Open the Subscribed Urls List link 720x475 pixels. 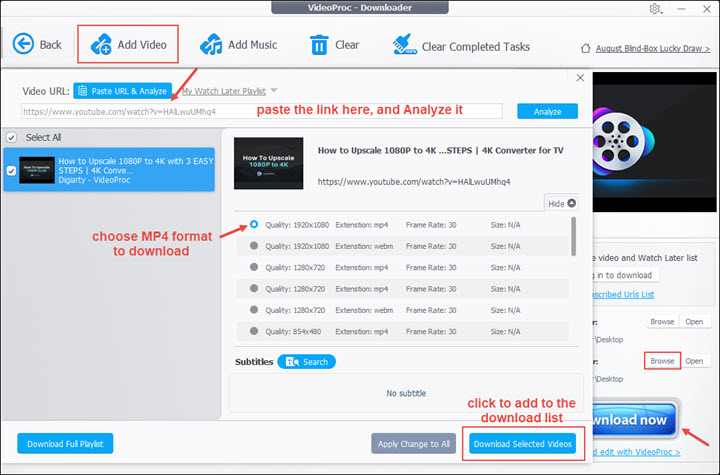click(x=623, y=294)
